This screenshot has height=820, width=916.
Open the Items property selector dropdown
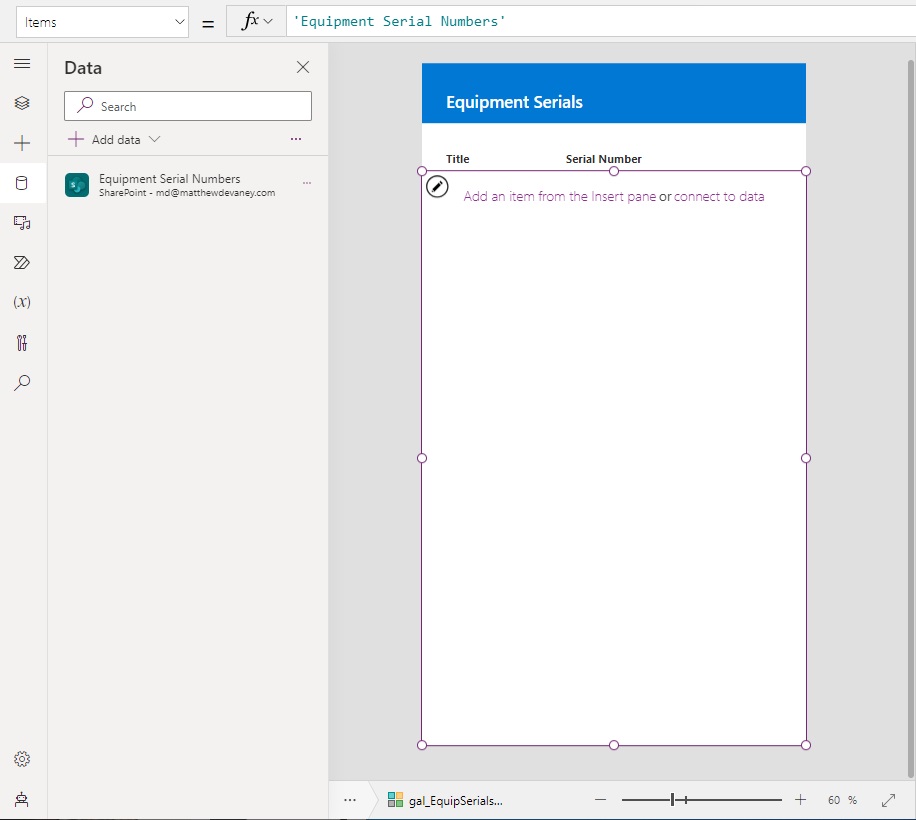click(102, 21)
